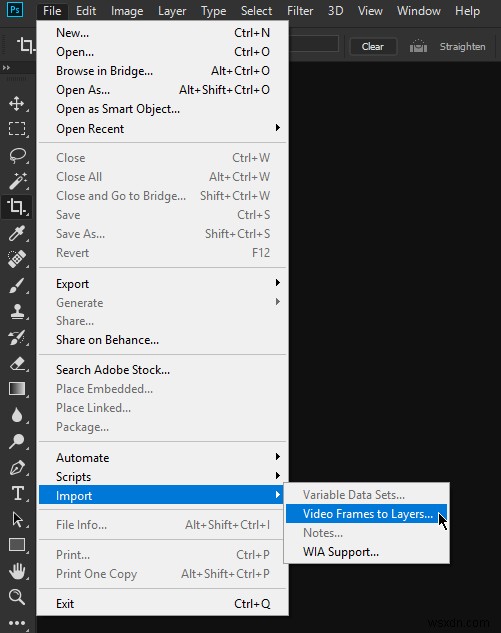Select the Brush tool

click(17, 285)
